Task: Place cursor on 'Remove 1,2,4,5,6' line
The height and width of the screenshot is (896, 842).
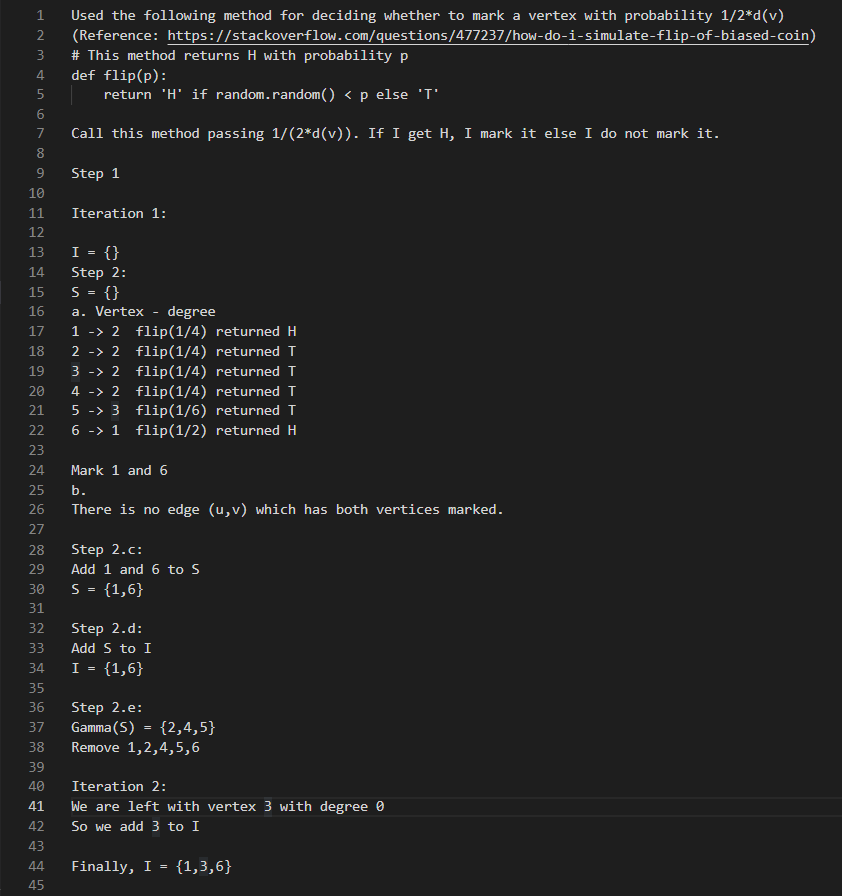Action: 135,747
